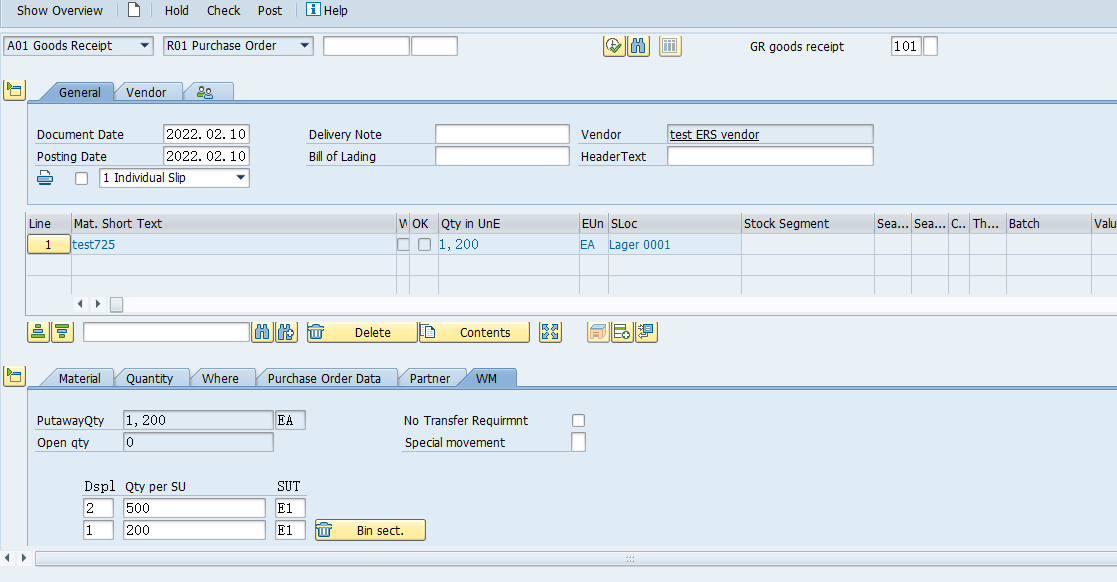Click the Item list display icon
1117x582 pixels.
tap(670, 45)
